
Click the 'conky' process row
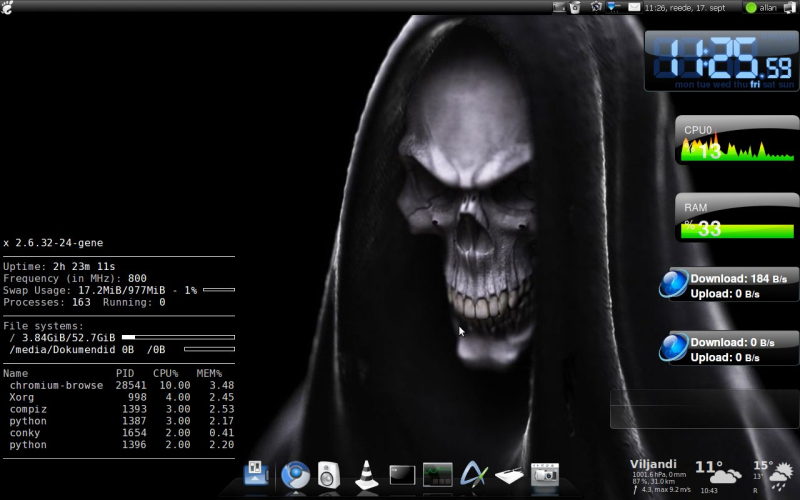(x=121, y=433)
